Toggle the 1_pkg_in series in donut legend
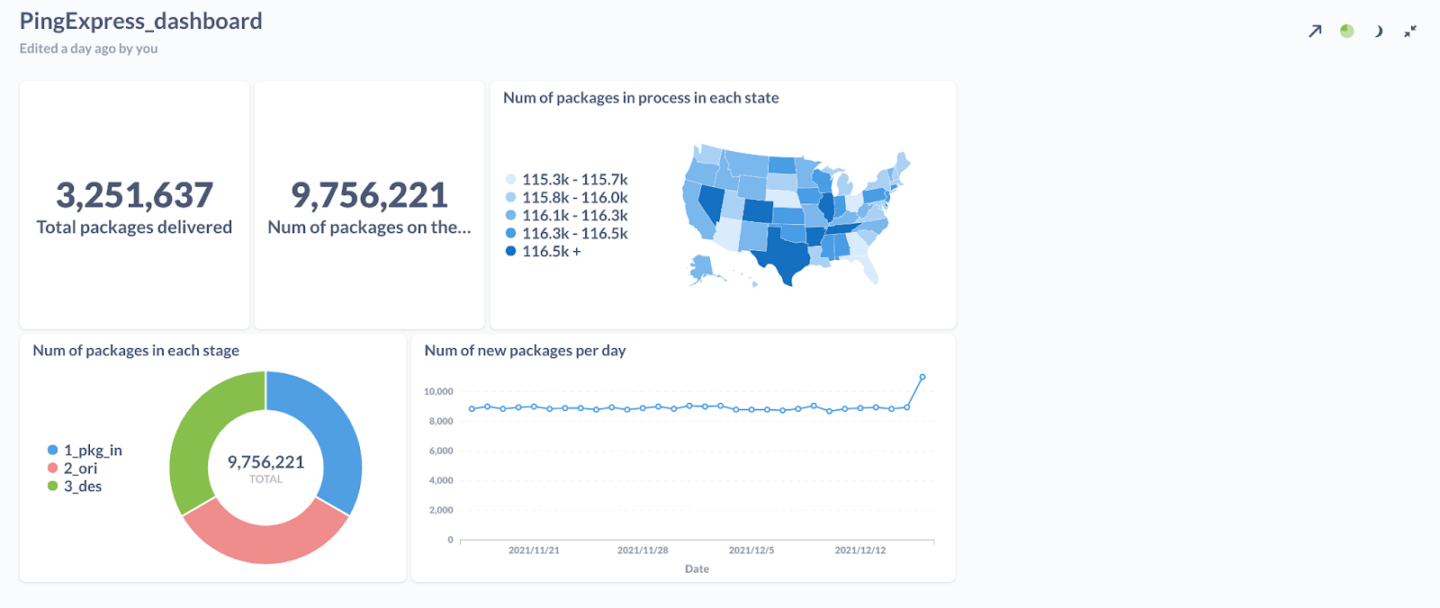This screenshot has height=608, width=1440. [x=90, y=450]
